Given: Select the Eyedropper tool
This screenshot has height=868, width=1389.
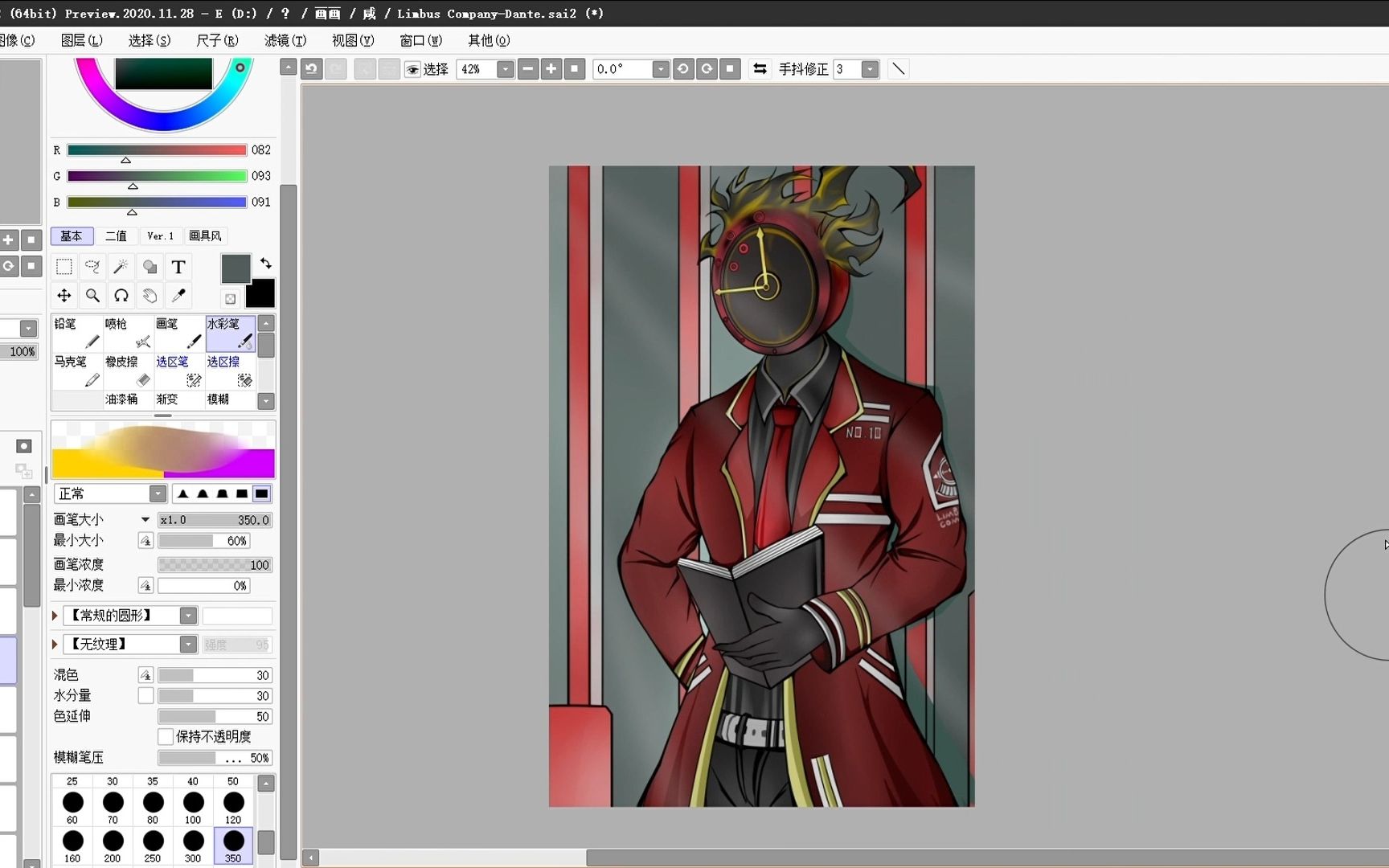Looking at the screenshot, I should pyautogui.click(x=178, y=296).
